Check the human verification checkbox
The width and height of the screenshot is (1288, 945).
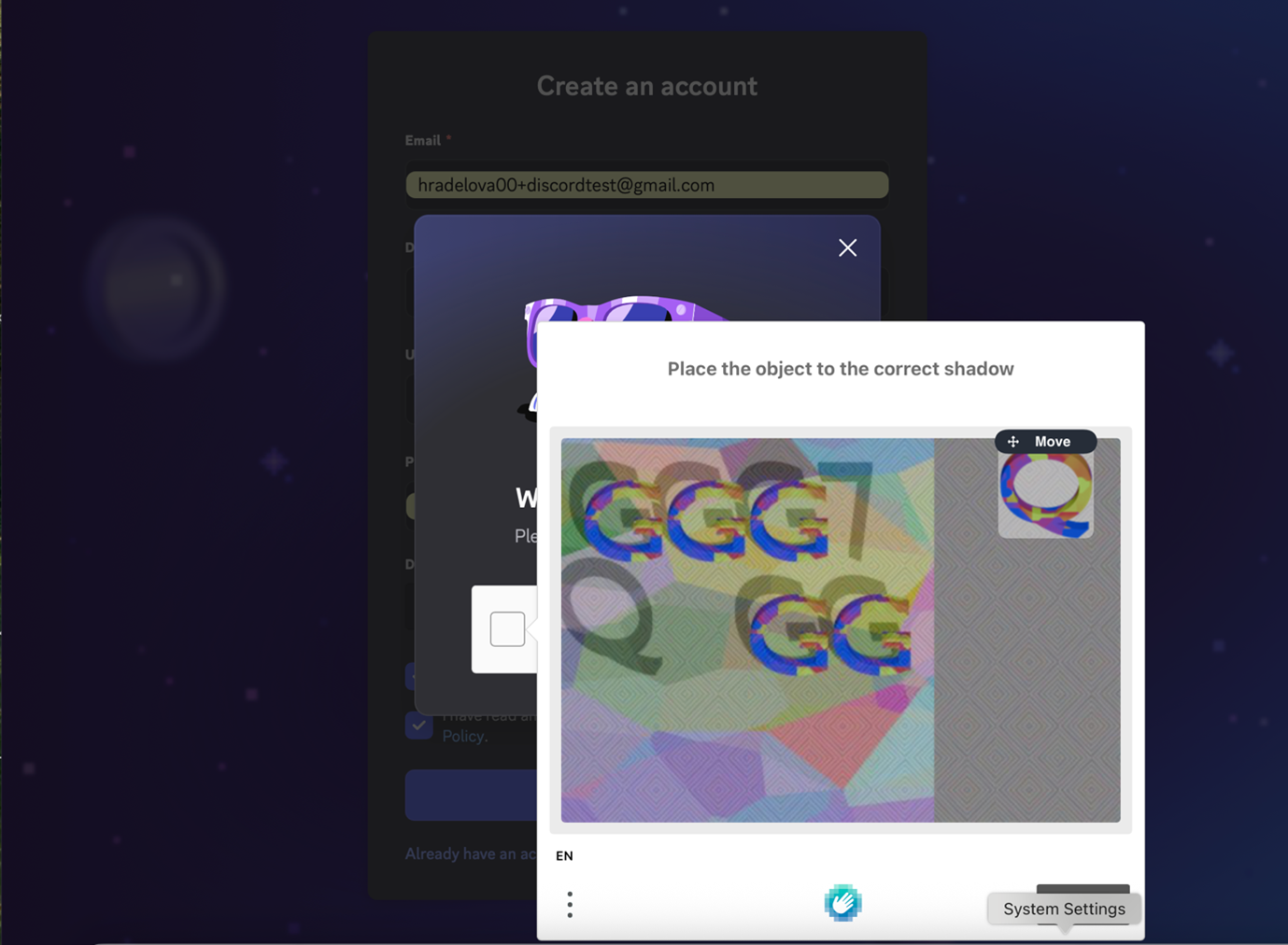point(507,629)
